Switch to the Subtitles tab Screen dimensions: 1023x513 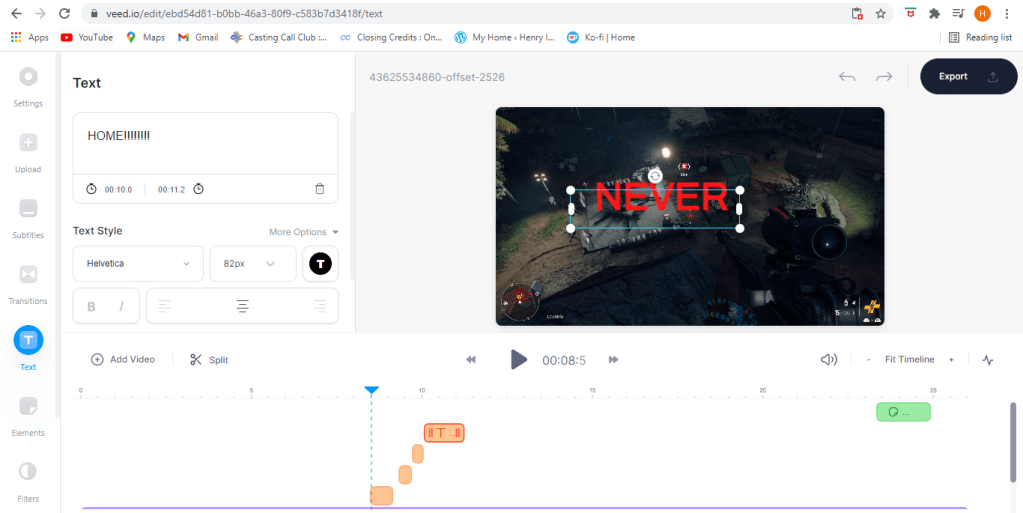click(x=28, y=216)
